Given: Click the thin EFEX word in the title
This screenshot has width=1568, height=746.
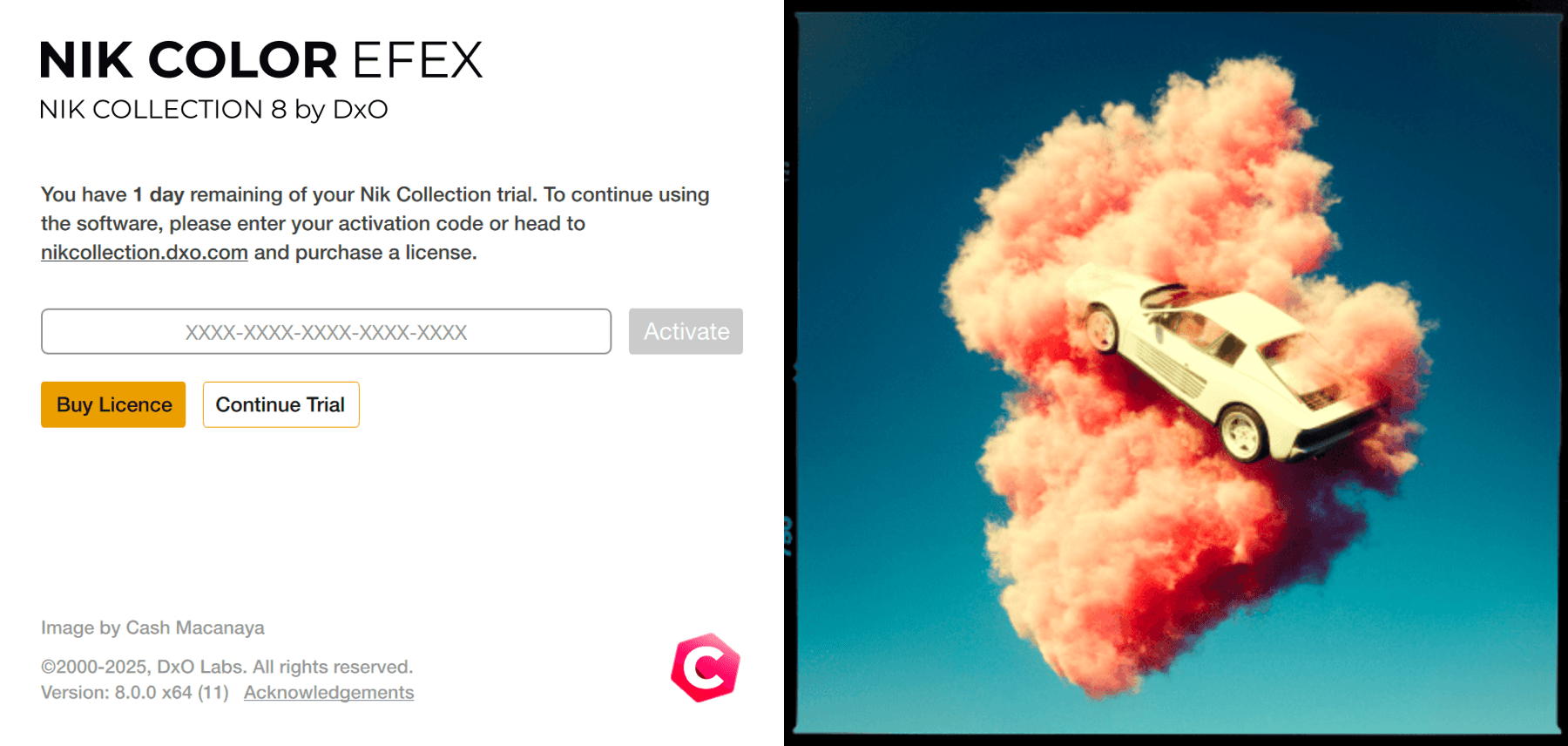Looking at the screenshot, I should 417,60.
